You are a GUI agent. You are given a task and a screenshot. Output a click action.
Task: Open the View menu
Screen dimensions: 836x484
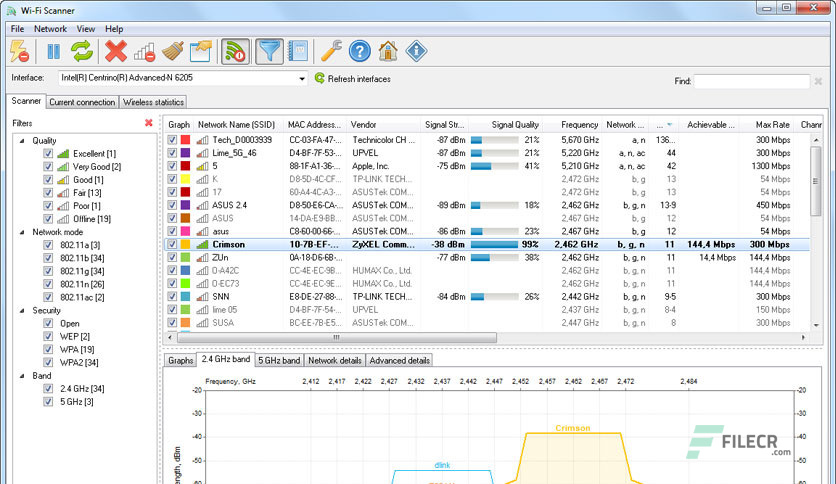tap(86, 29)
